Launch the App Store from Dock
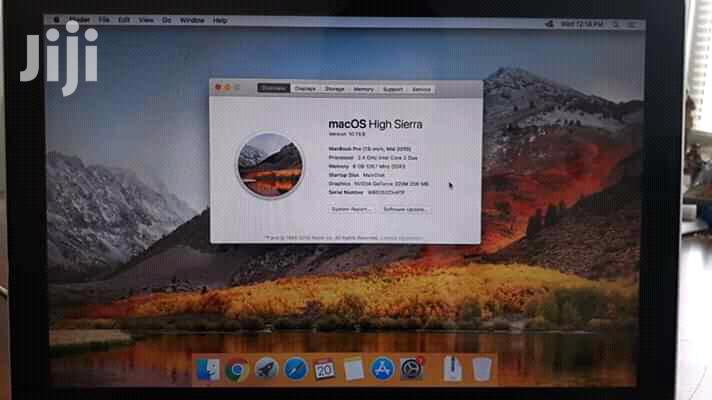The image size is (712, 400). click(x=382, y=368)
